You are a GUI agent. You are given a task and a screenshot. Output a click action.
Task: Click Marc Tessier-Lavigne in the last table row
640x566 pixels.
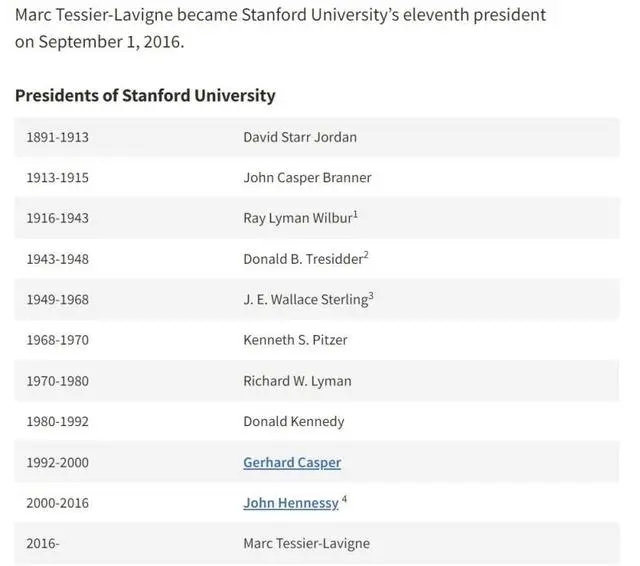307,544
